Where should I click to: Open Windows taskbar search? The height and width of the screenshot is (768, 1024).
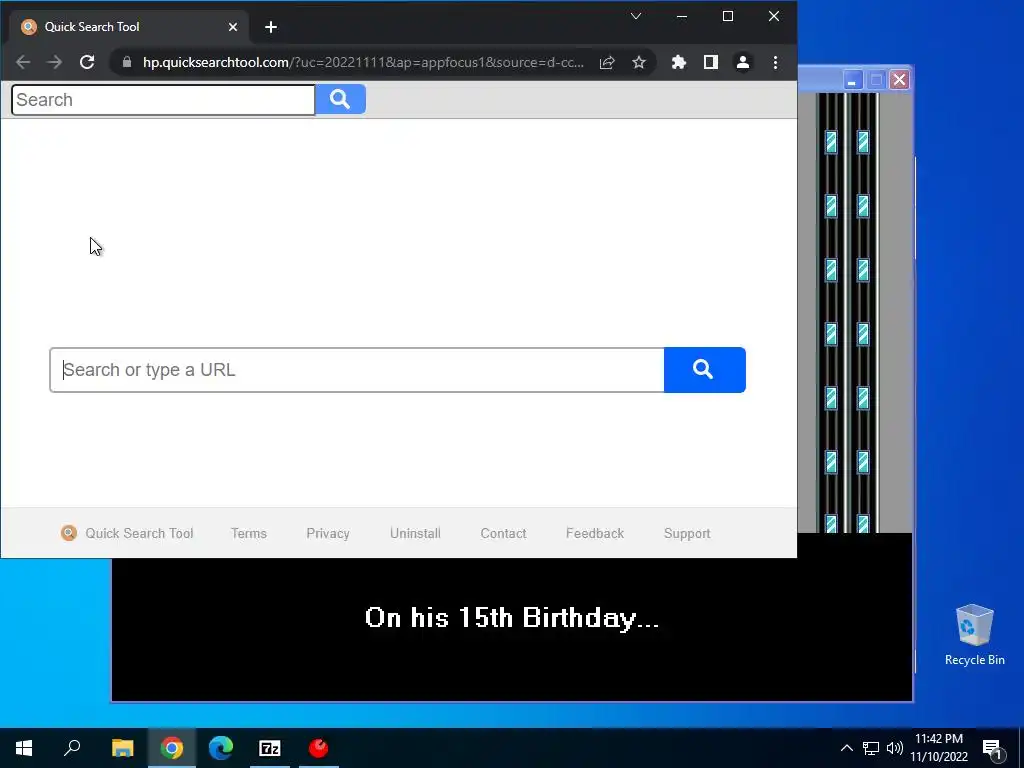pos(72,748)
